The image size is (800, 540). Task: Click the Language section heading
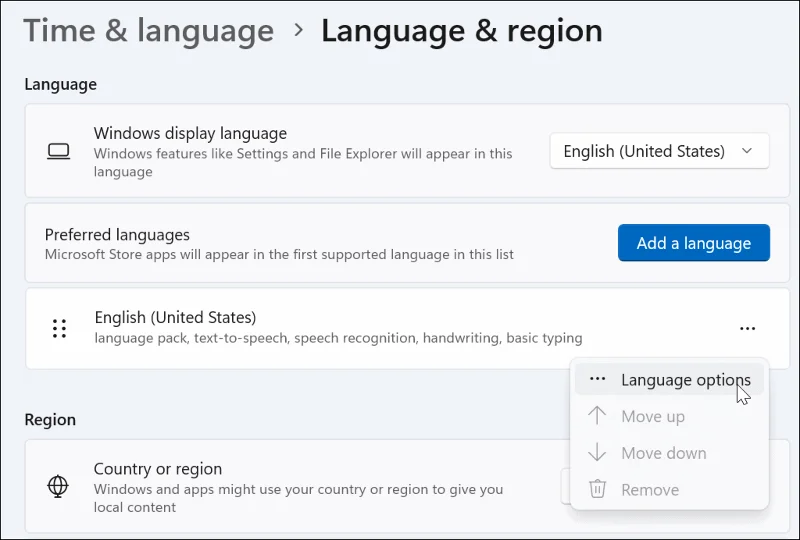(61, 84)
